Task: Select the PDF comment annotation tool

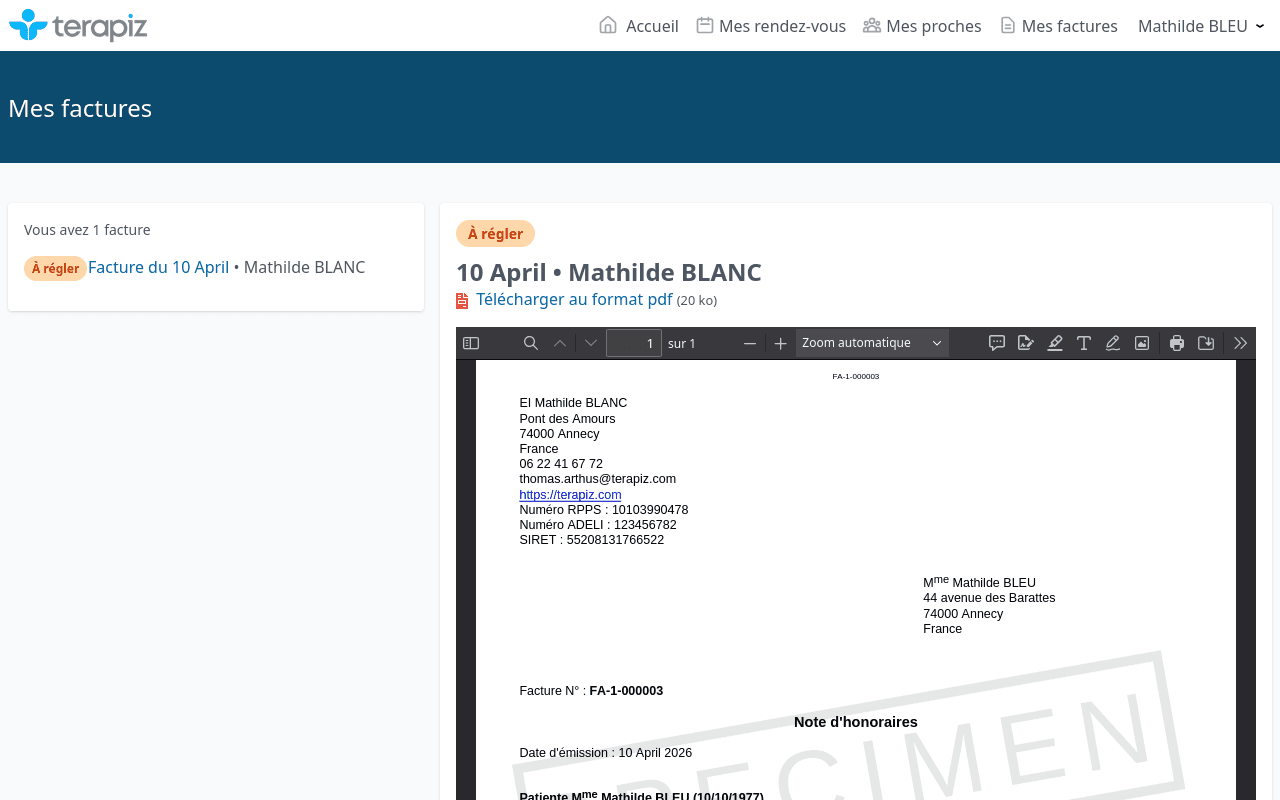Action: click(x=997, y=343)
